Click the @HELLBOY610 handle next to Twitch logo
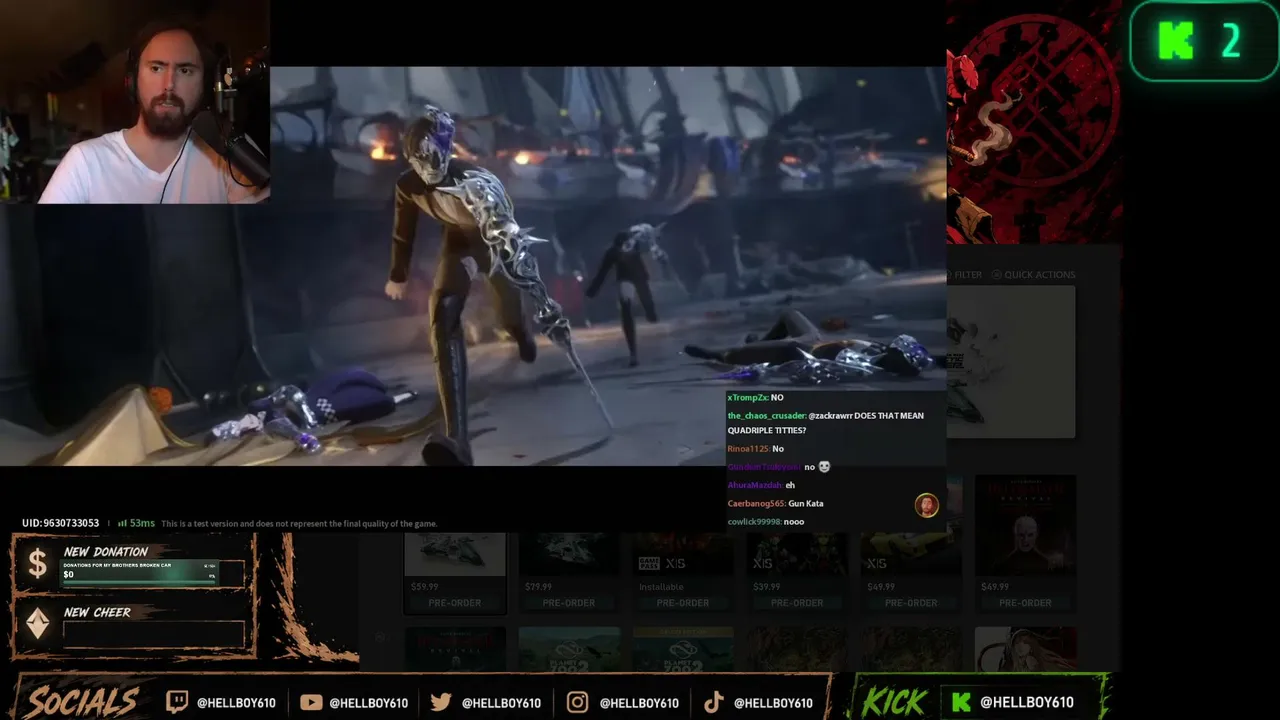The image size is (1280, 720). 236,703
